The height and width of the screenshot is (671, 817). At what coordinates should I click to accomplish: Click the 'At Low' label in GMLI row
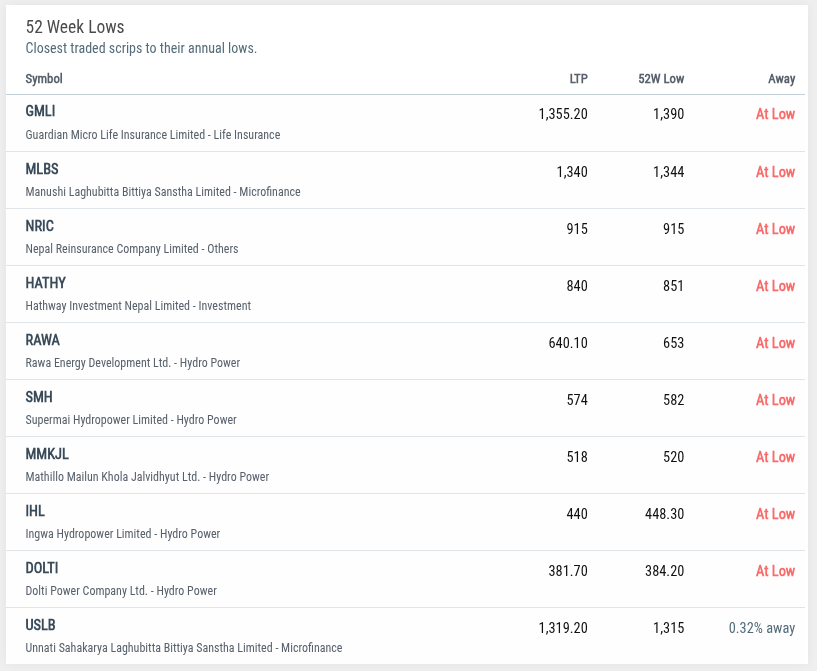775,114
